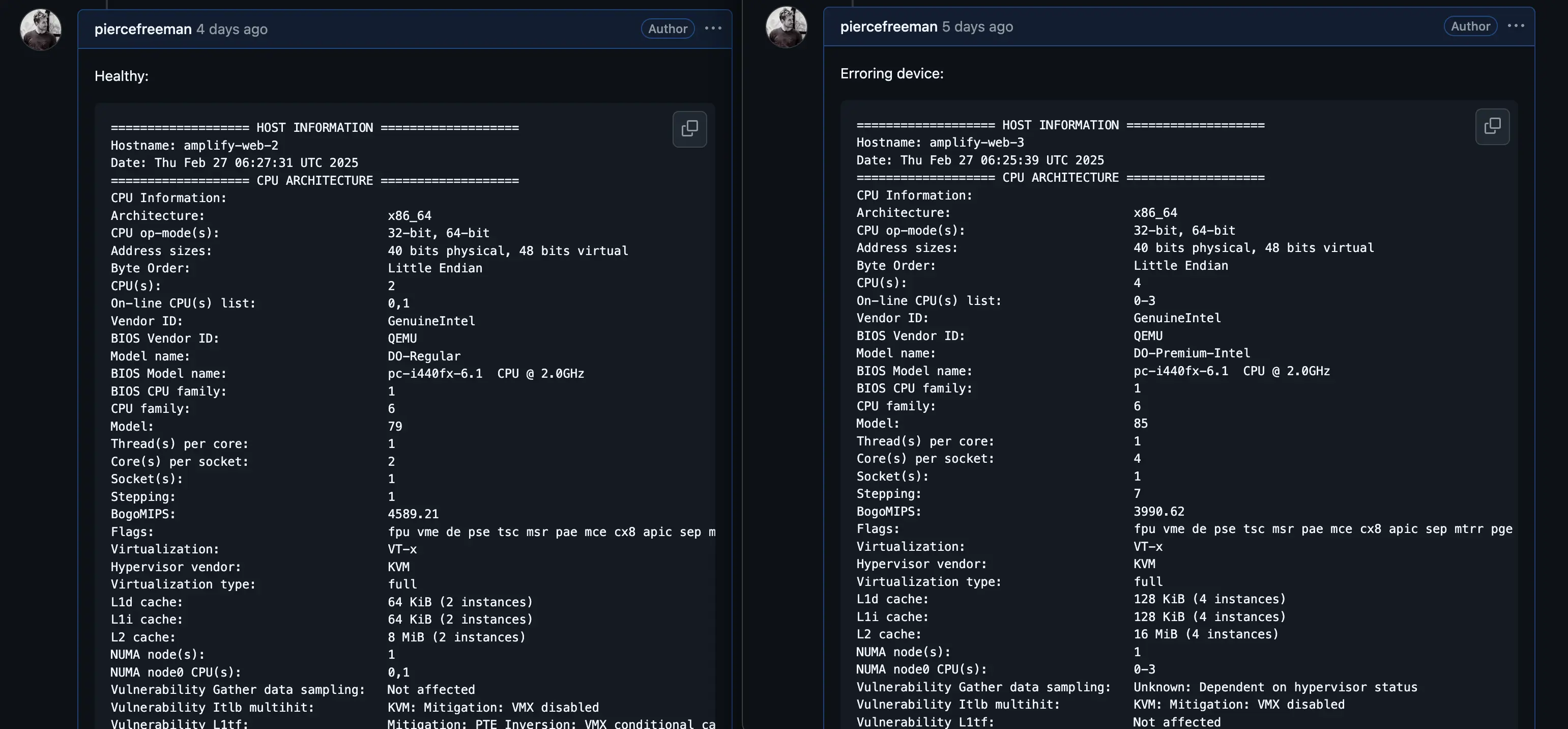The image size is (1568, 729).
Task: Click the '4 days ago' timestamp
Action: coord(232,29)
